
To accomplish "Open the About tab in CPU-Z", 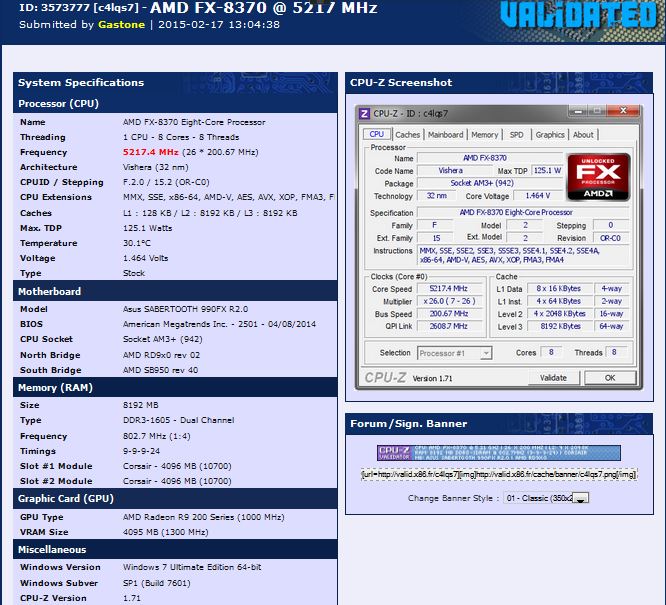I will [583, 135].
